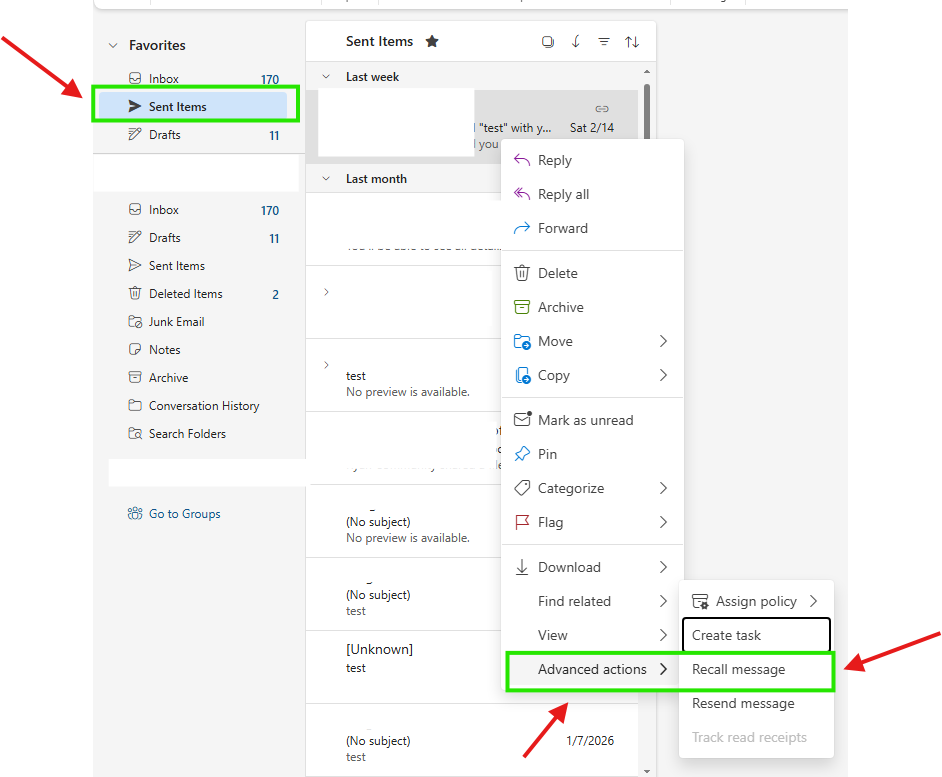Image resolution: width=942 pixels, height=777 pixels.
Task: Open Inbox under Favorites
Action: point(195,79)
